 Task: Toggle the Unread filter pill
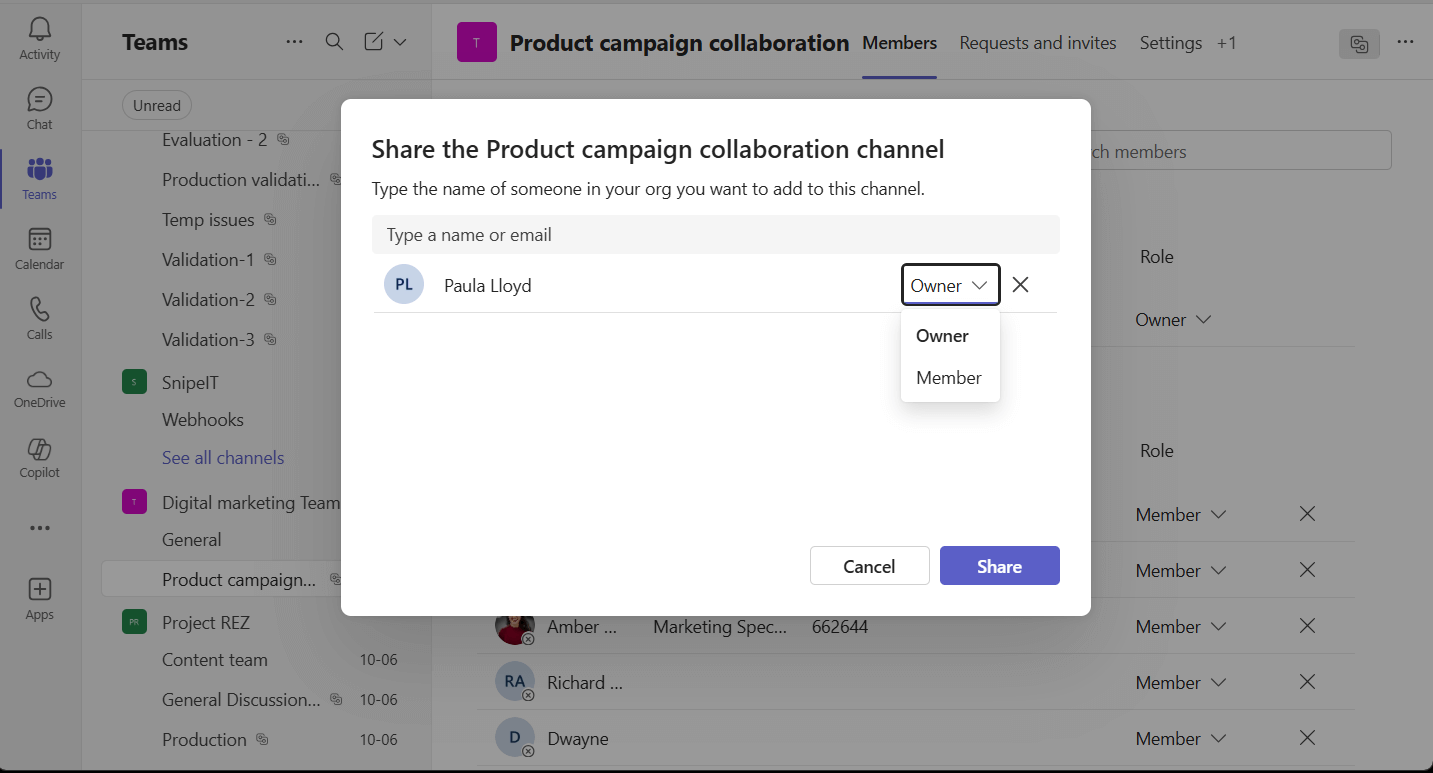[x=156, y=104]
